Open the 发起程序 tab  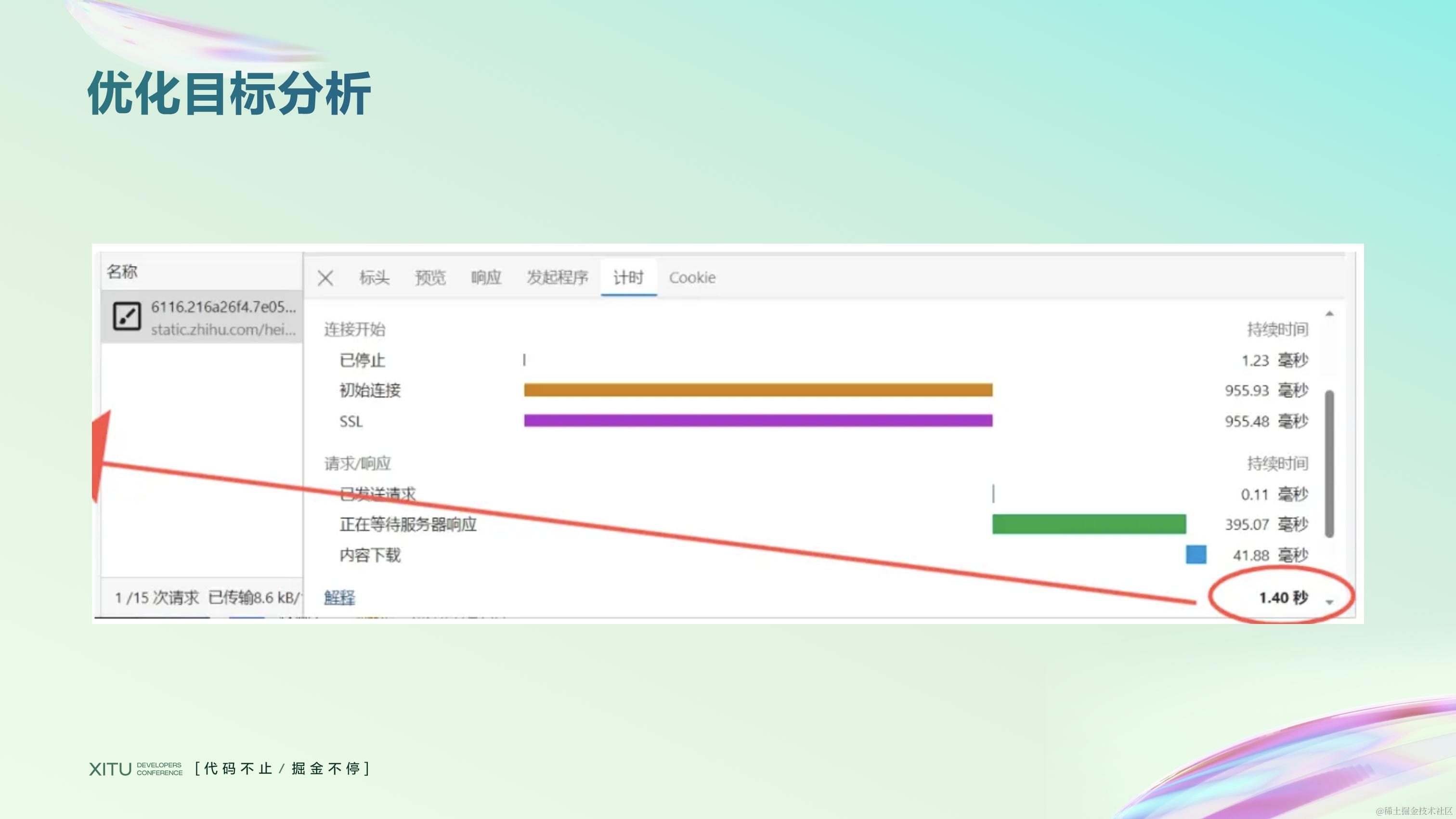pyautogui.click(x=557, y=277)
